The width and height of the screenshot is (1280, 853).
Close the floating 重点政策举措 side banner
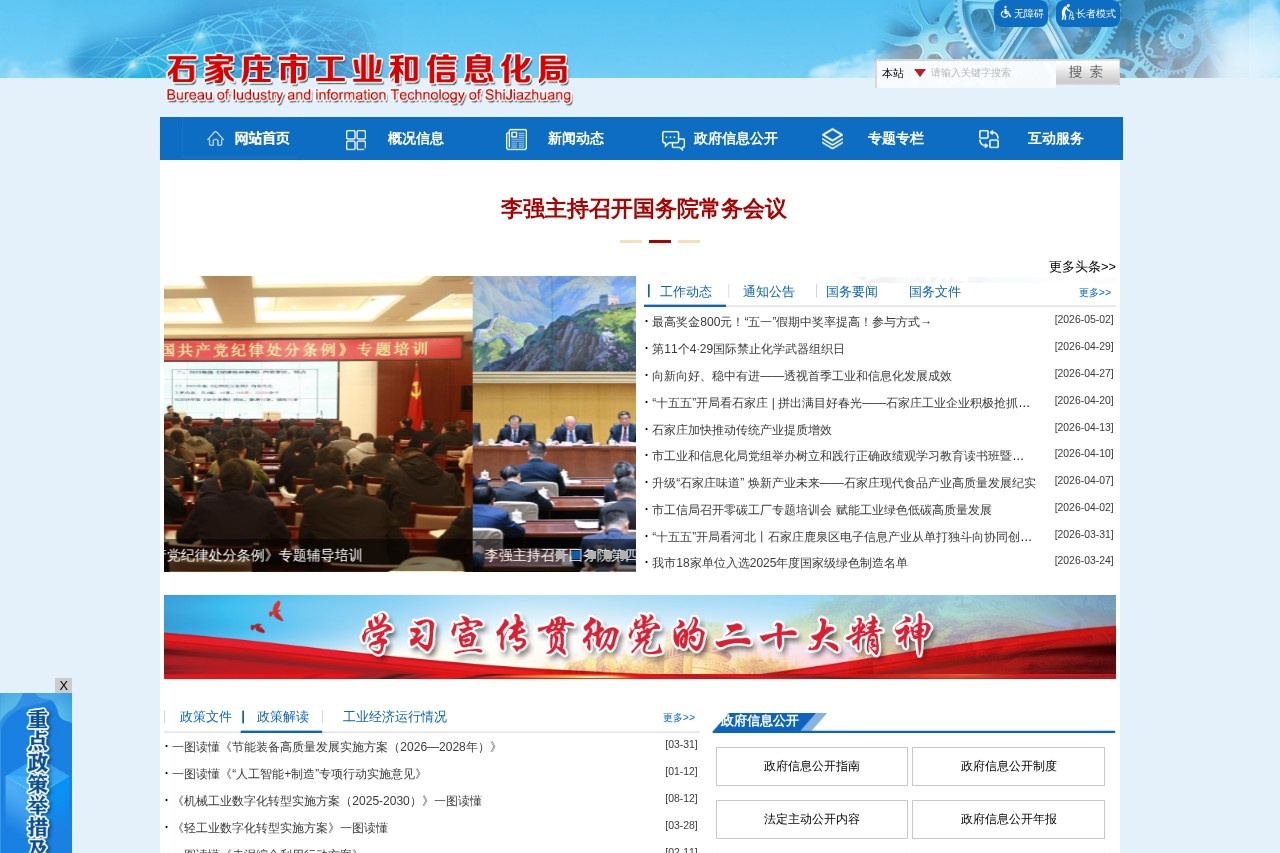coord(63,685)
